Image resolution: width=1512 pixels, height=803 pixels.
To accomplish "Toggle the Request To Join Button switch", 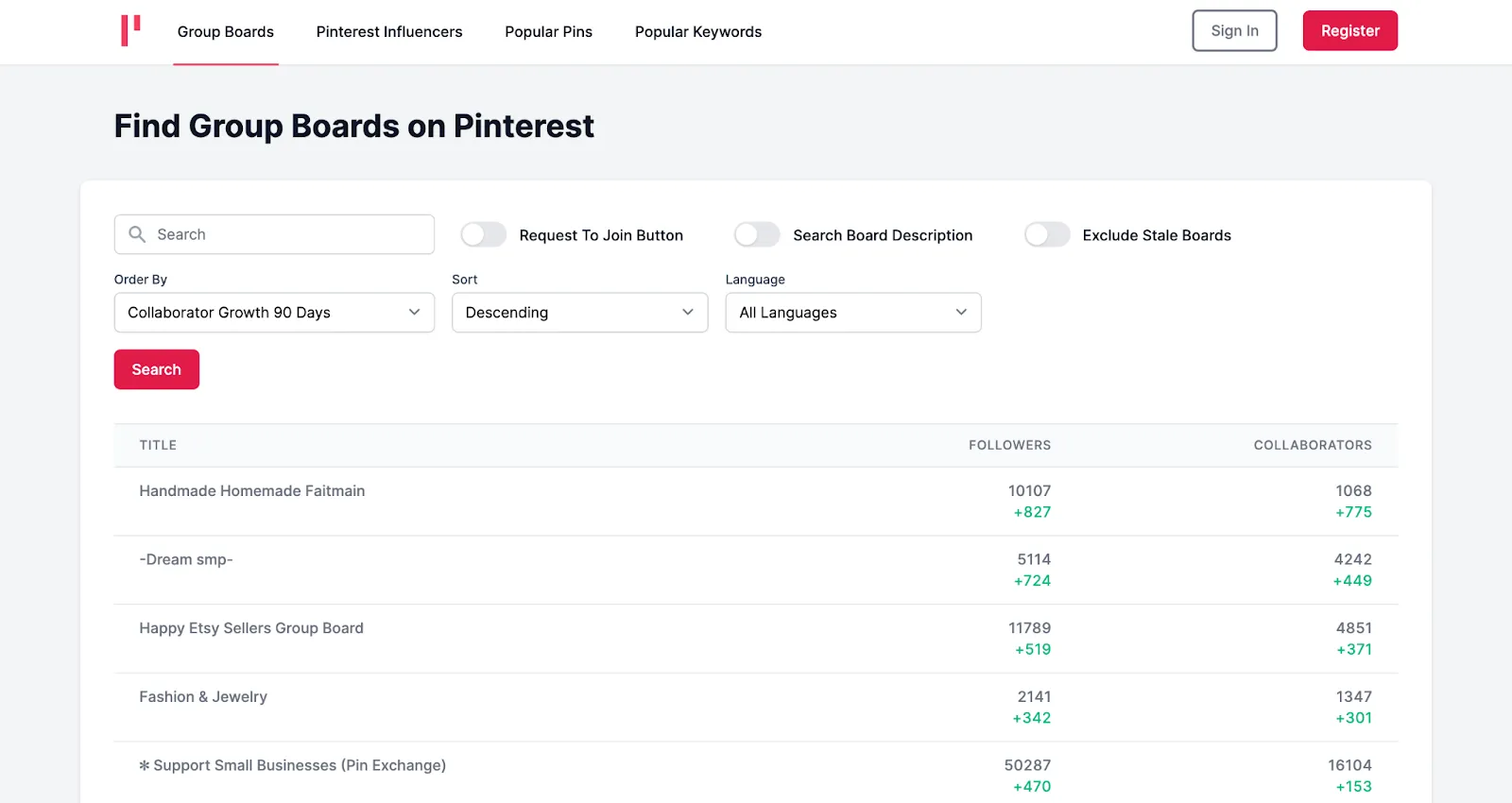I will tap(483, 234).
